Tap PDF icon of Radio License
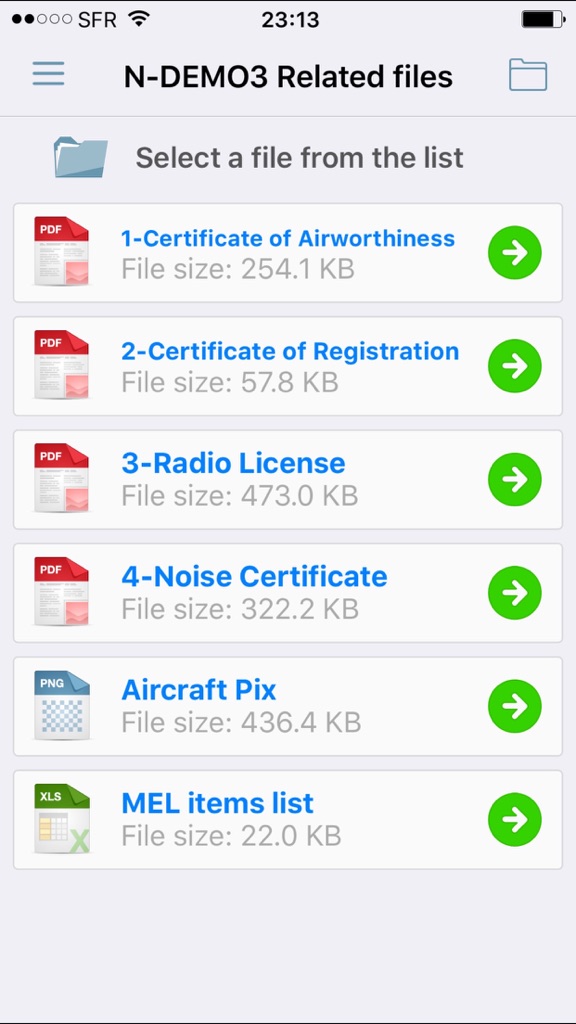 [61, 479]
